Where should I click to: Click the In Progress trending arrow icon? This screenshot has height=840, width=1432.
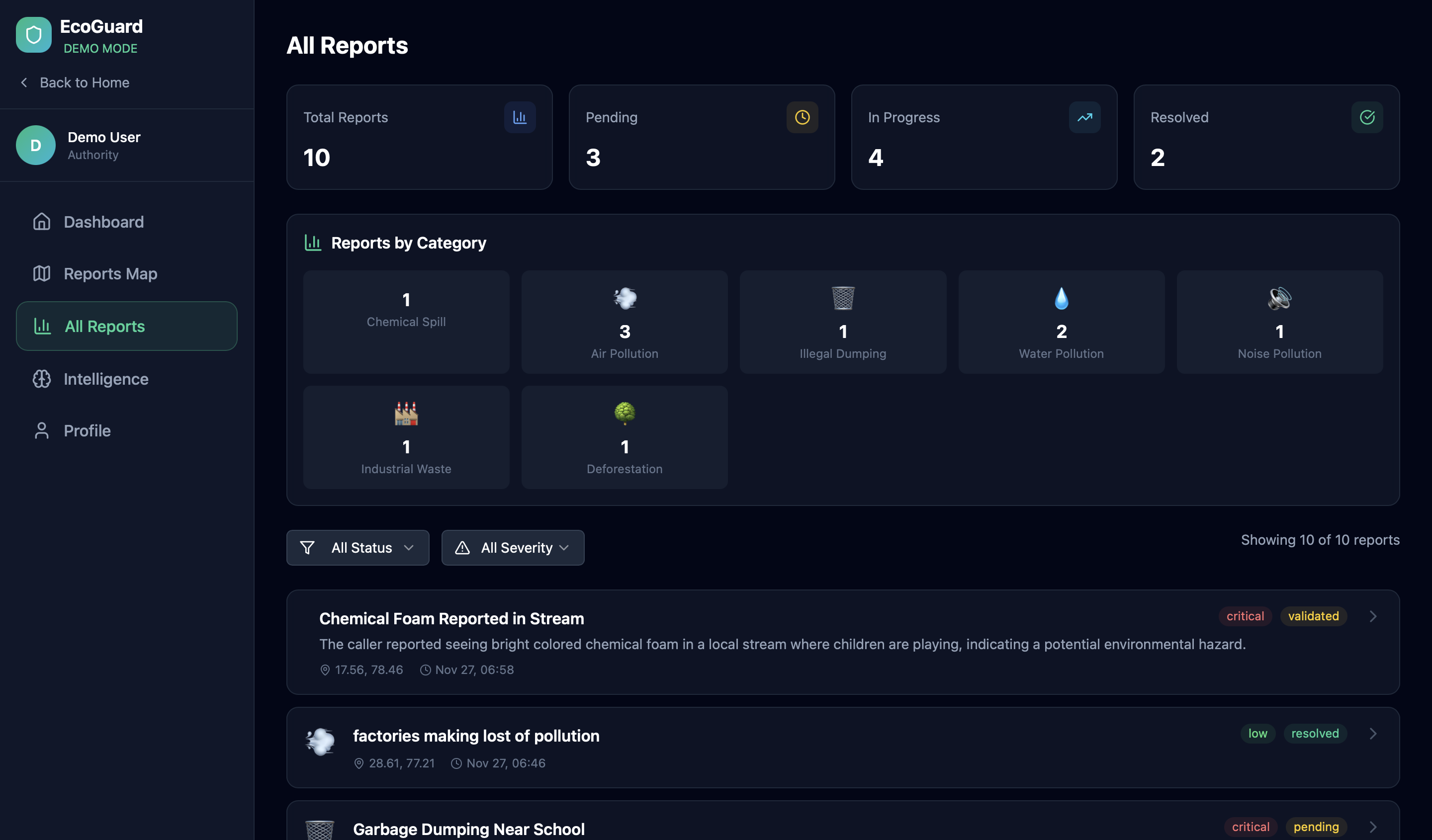click(1084, 118)
